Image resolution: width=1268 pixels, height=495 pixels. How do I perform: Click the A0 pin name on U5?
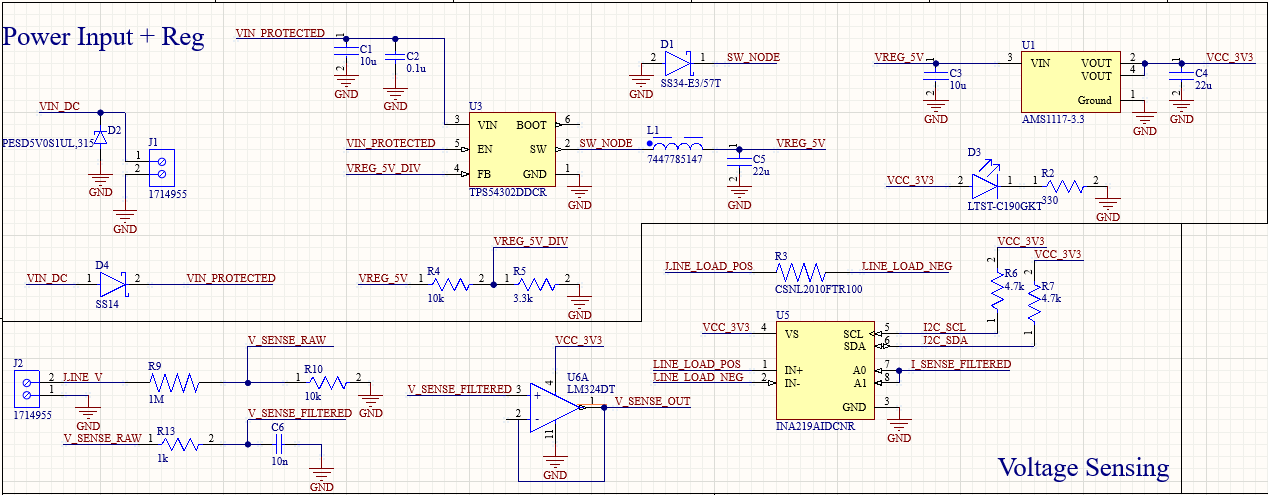click(x=859, y=370)
